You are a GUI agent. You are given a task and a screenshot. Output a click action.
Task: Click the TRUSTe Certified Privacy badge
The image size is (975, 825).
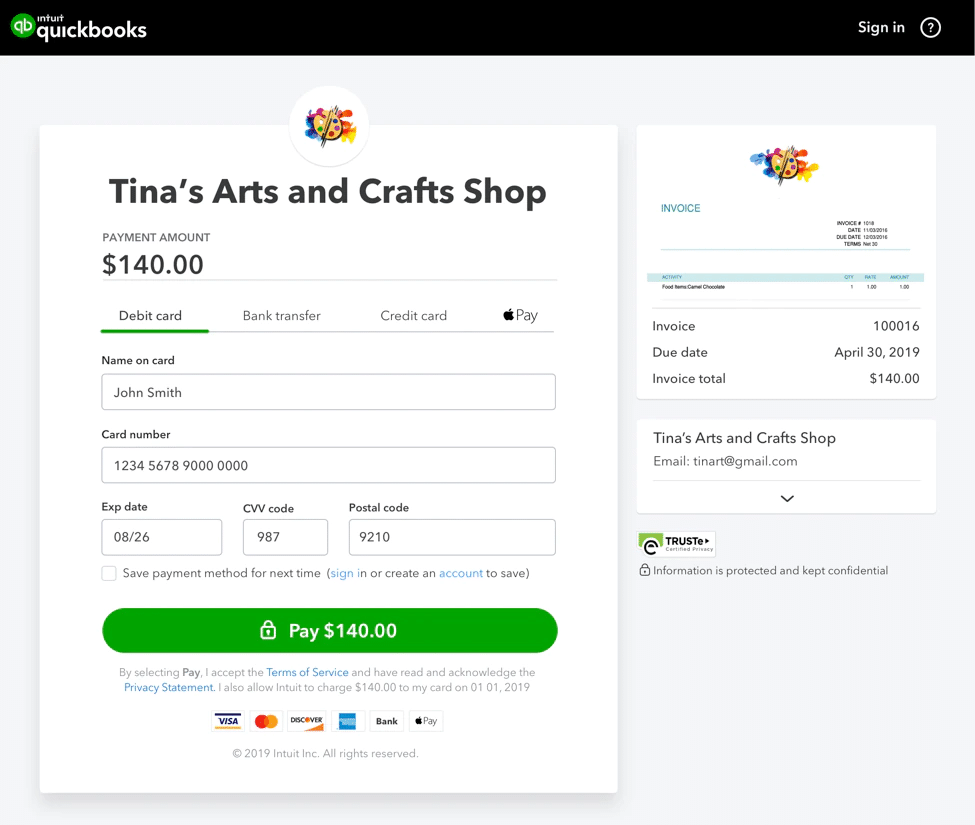pos(676,543)
